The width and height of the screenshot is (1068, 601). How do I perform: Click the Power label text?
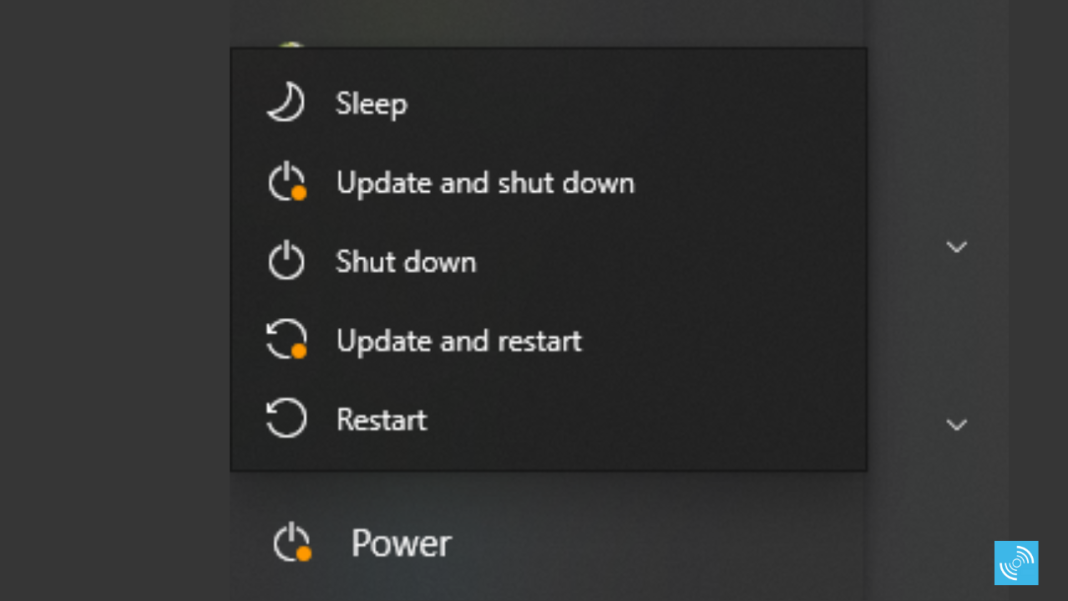400,543
